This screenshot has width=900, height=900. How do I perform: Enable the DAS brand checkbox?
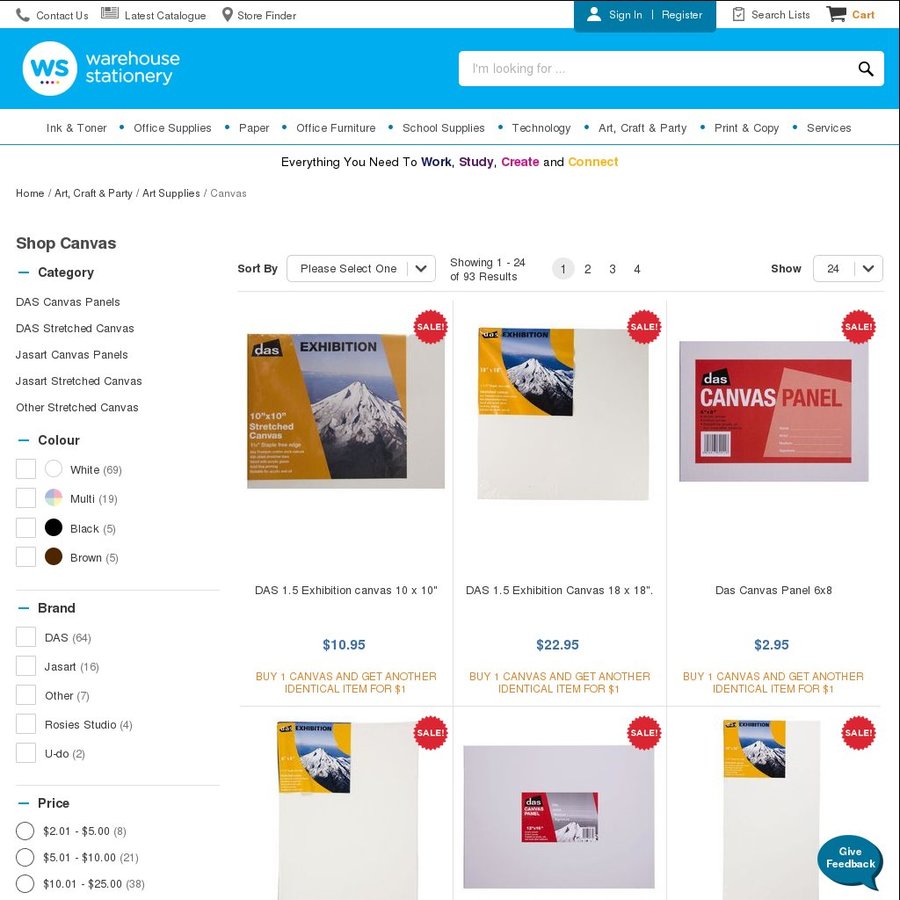(26, 637)
